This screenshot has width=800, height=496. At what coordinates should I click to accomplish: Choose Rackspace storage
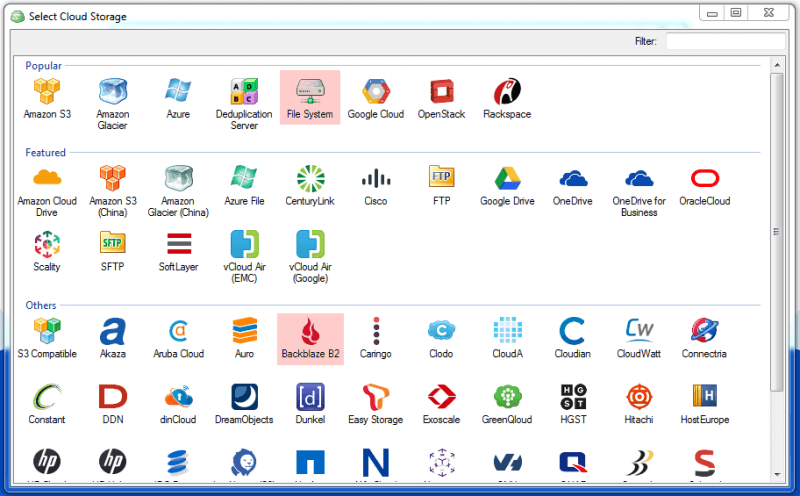(507, 98)
